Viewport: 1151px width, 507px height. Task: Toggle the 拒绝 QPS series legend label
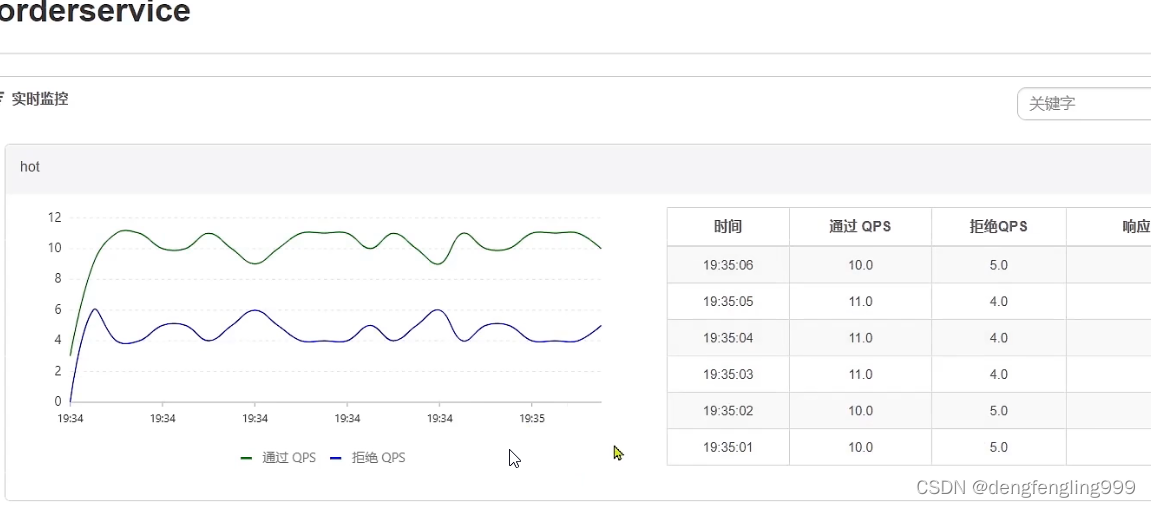378,458
